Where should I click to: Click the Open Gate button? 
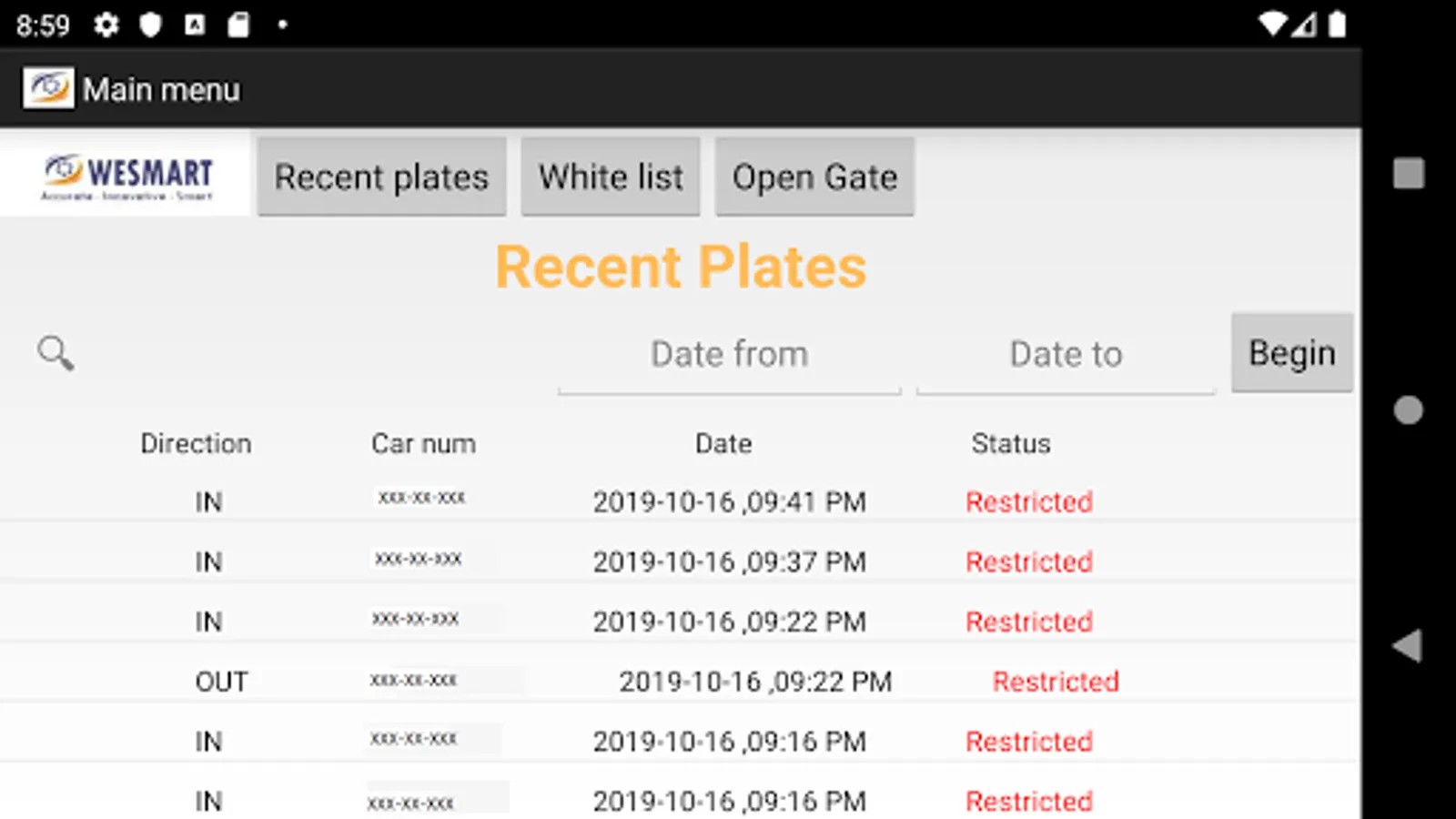pos(814,177)
